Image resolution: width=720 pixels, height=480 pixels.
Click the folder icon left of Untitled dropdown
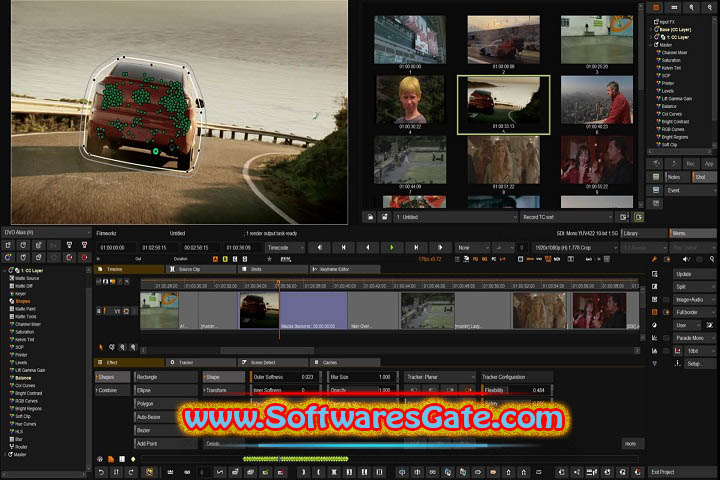pyautogui.click(x=370, y=217)
